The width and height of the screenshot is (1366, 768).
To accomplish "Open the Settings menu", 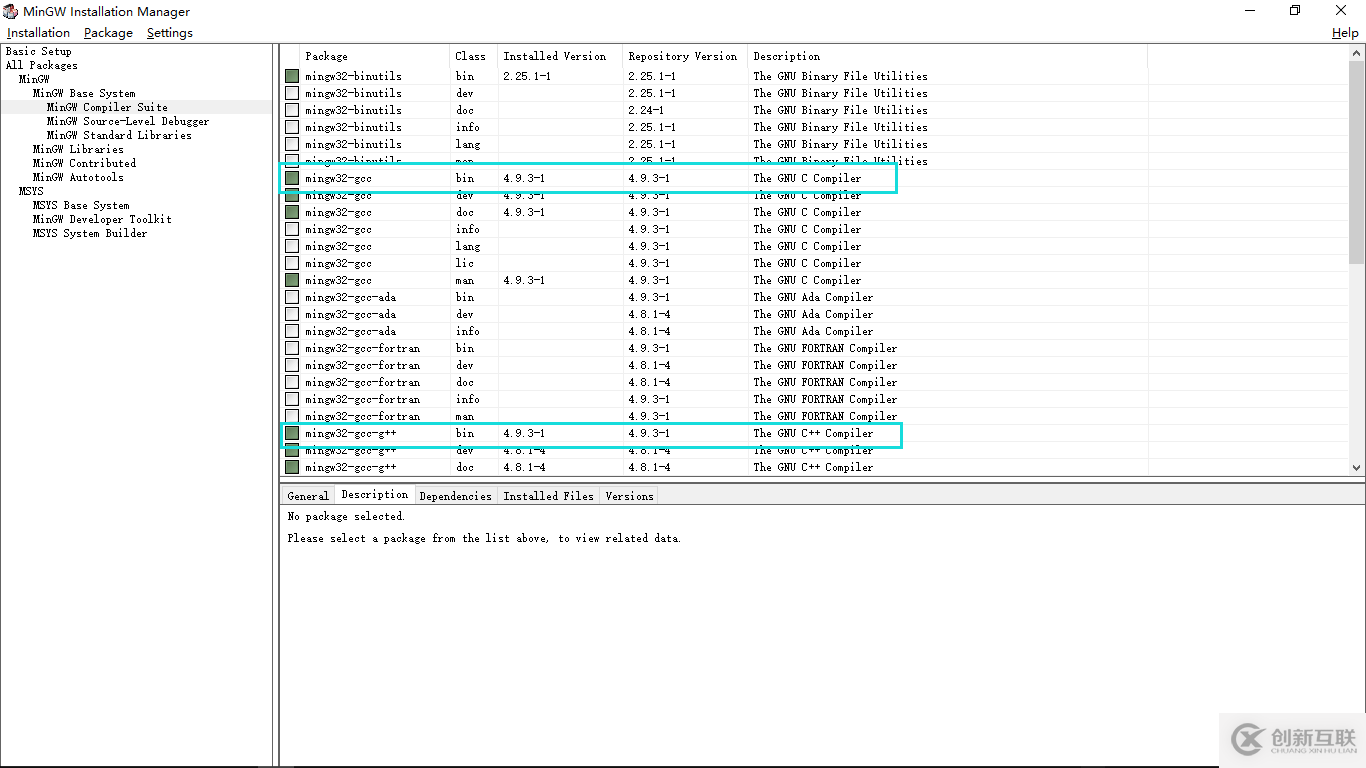I will 169,33.
